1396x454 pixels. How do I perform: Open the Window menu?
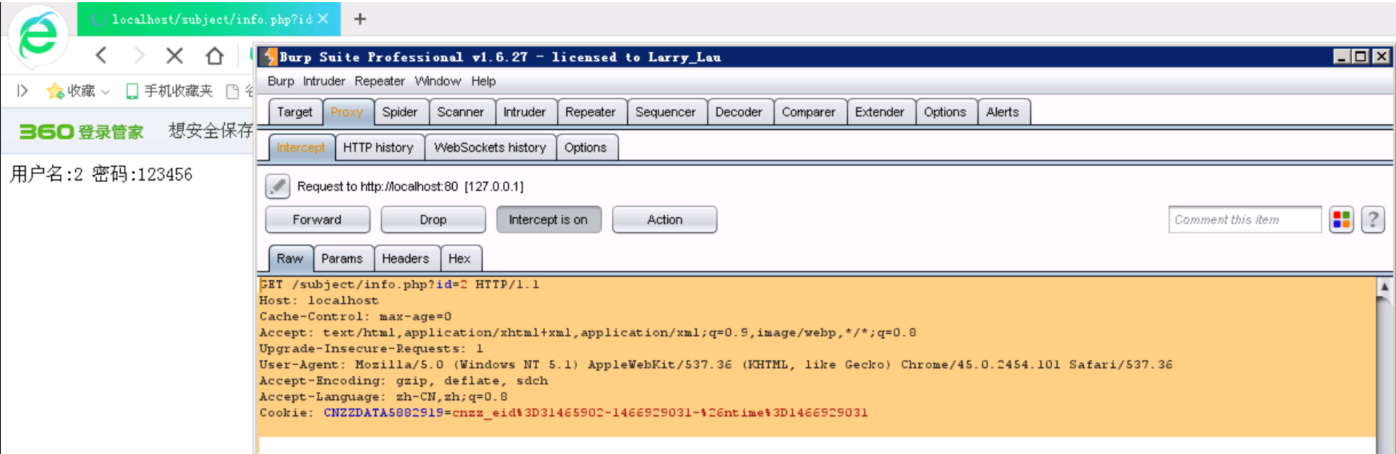pyautogui.click(x=438, y=81)
